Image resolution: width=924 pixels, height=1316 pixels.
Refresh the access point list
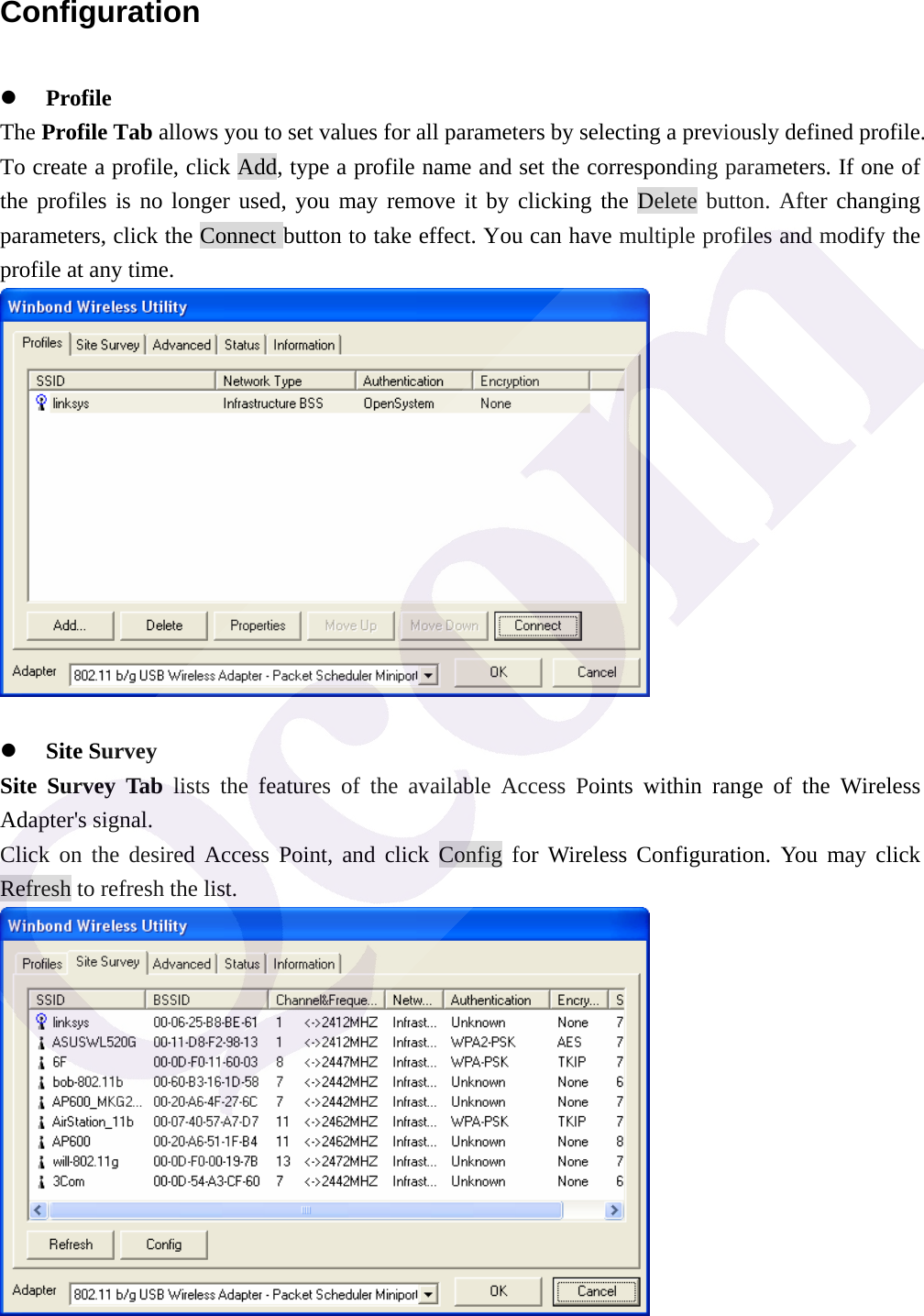[69, 1244]
